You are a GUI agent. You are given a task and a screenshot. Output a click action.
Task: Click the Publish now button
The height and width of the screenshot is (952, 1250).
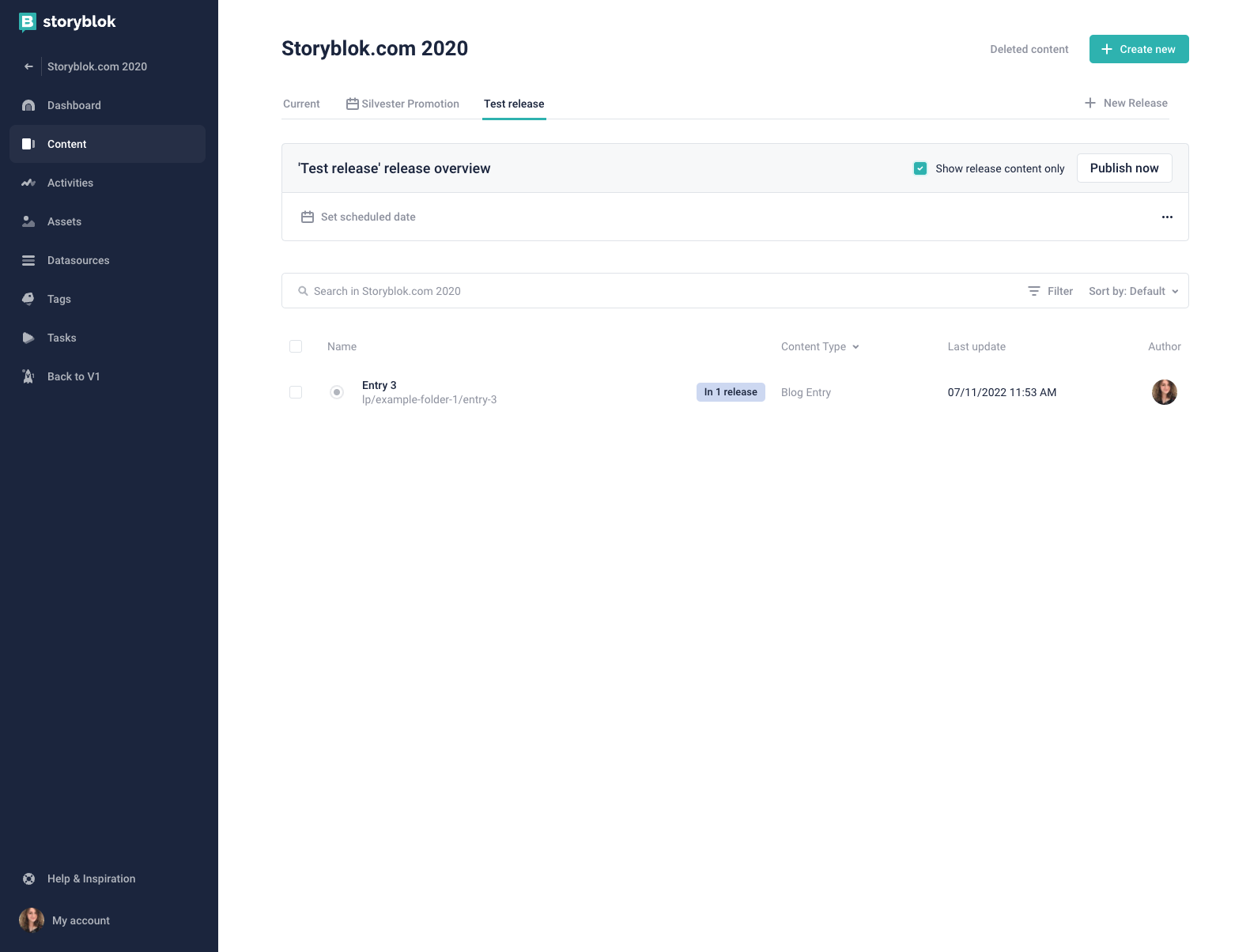click(1124, 168)
